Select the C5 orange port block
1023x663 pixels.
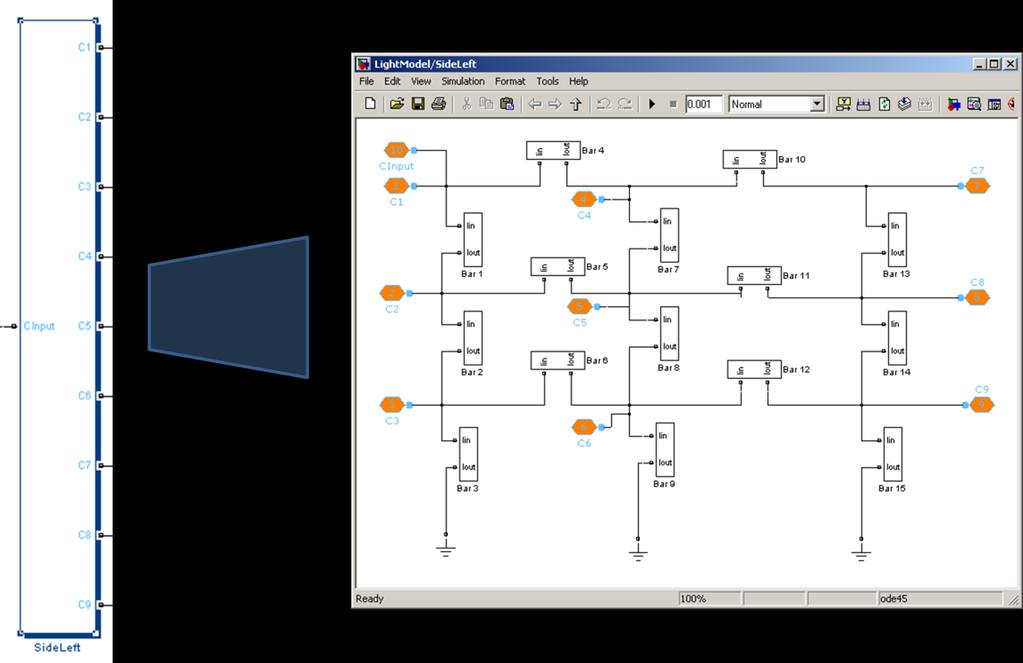579,306
